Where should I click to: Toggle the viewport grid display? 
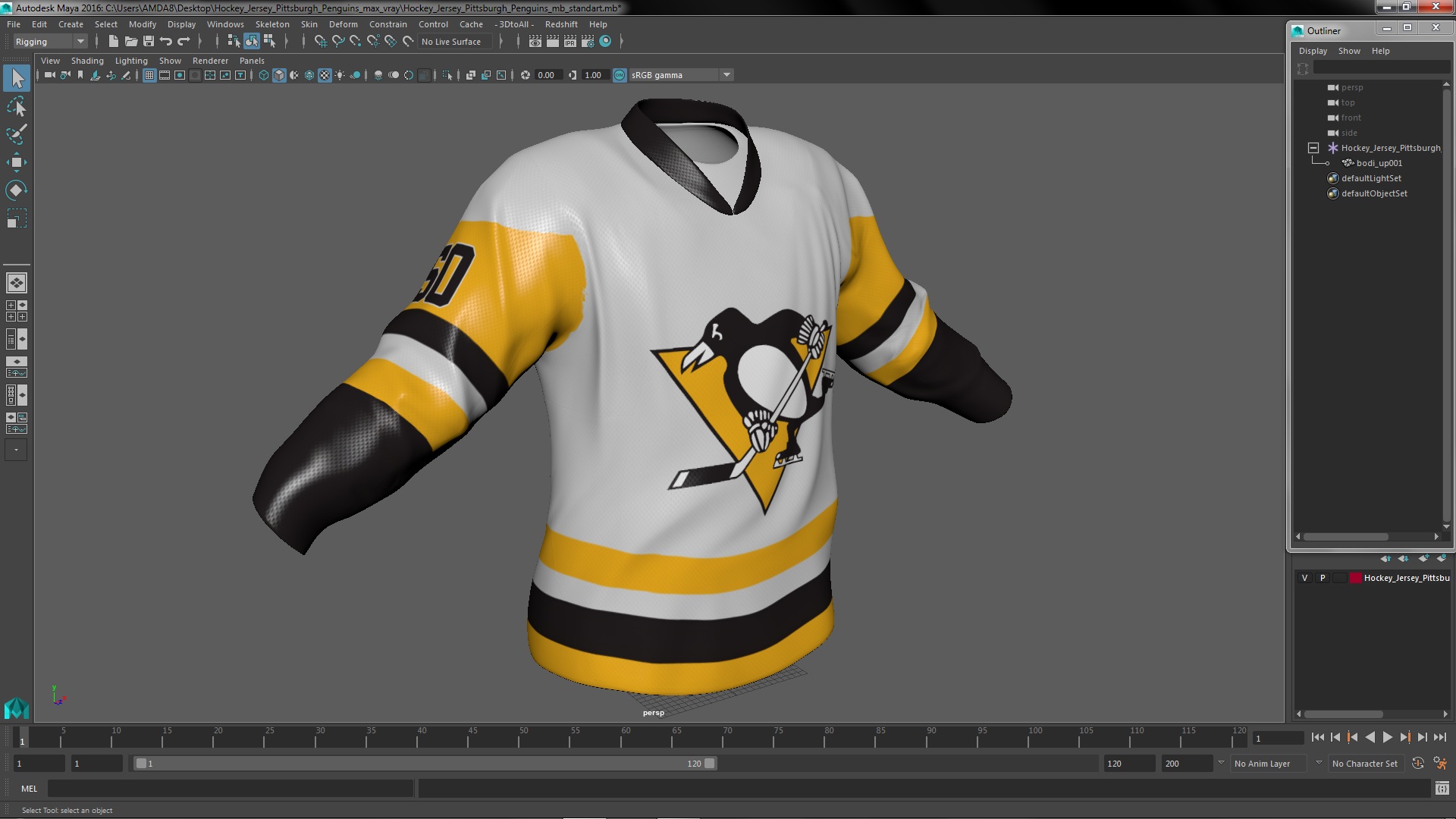click(x=149, y=75)
